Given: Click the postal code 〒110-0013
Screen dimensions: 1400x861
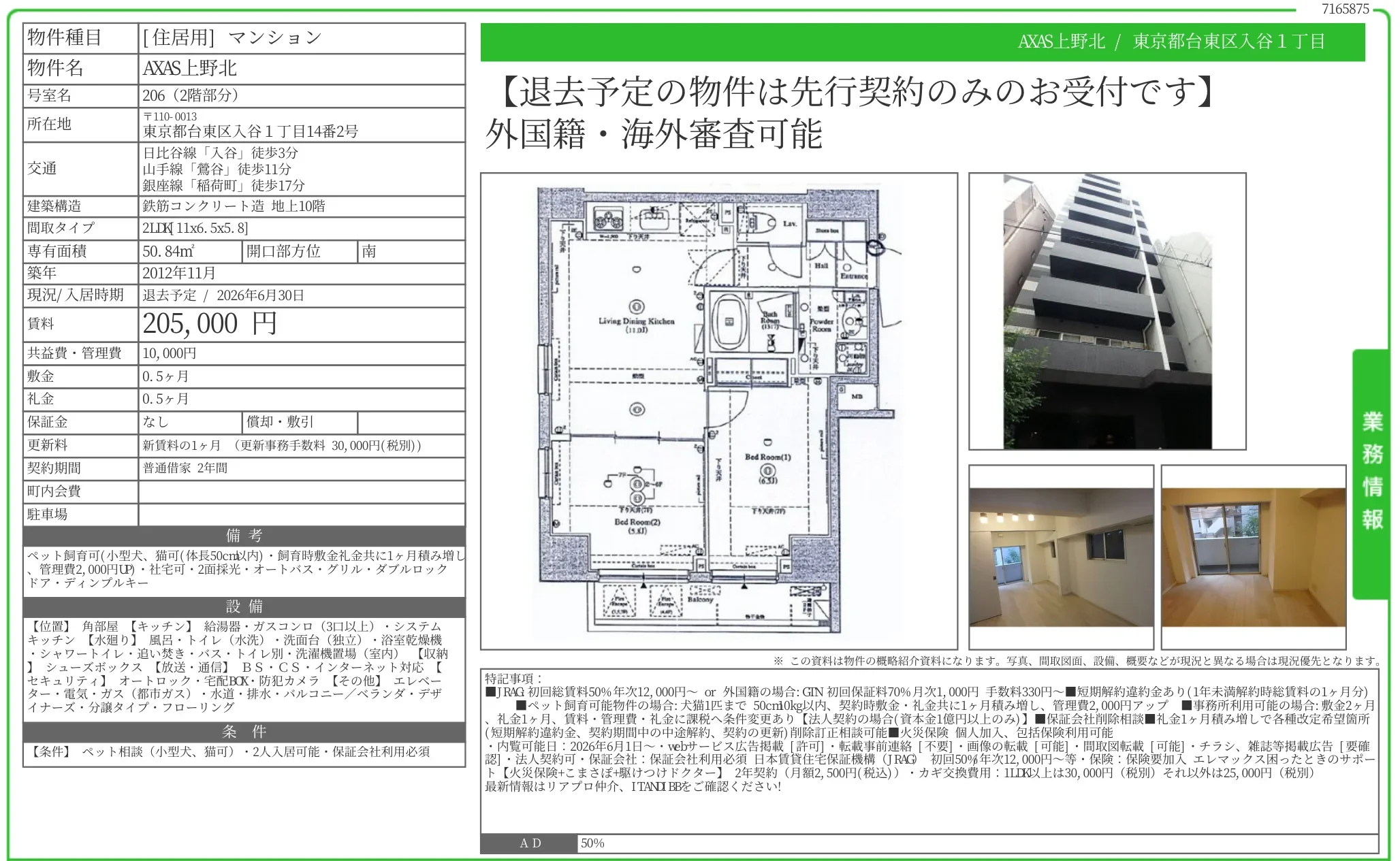Looking at the screenshot, I should (x=170, y=116).
